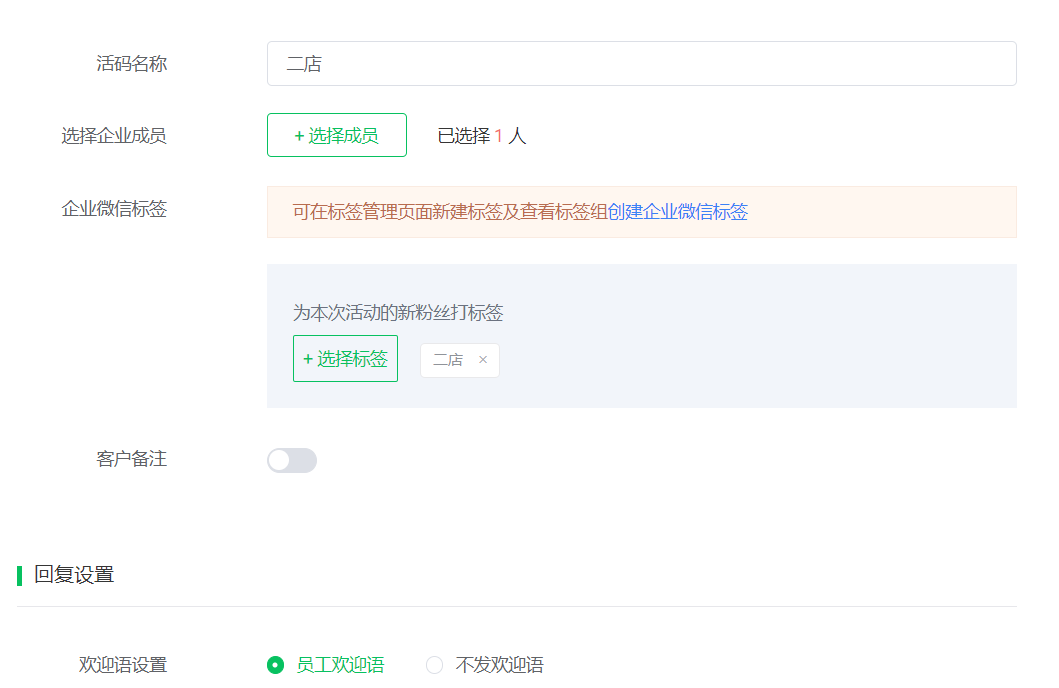Expand the selected member count 已选择 1 人
1059x688 pixels.
482,136
